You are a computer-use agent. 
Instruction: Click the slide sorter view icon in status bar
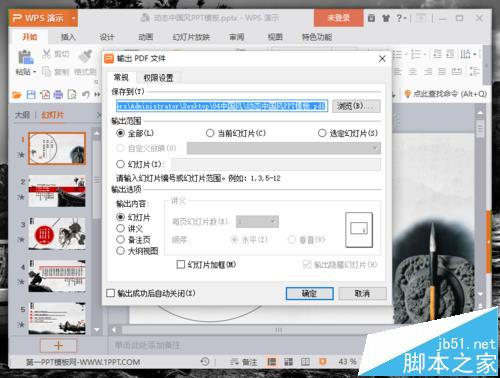coord(288,362)
